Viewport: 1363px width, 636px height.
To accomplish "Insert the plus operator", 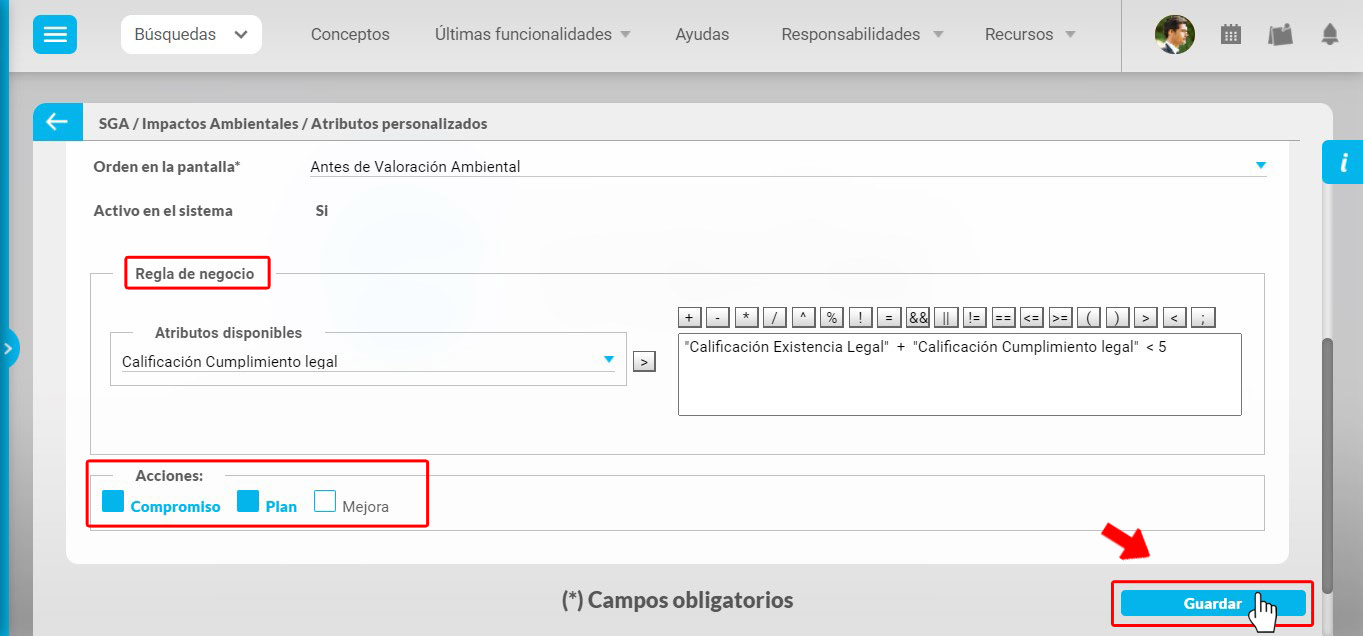I will [x=690, y=317].
